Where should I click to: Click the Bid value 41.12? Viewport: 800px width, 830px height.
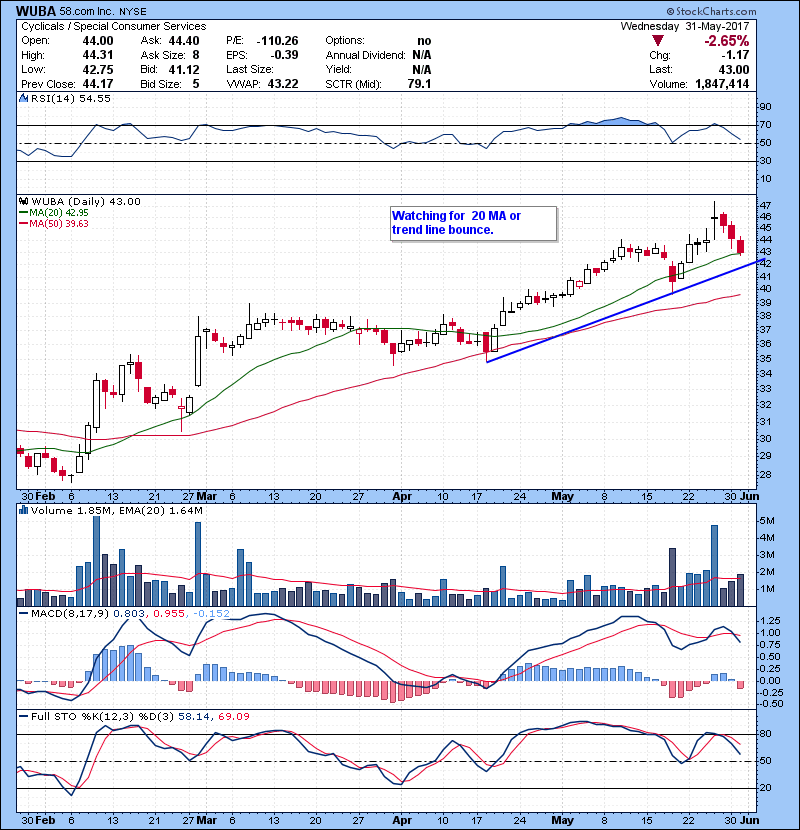(x=184, y=69)
